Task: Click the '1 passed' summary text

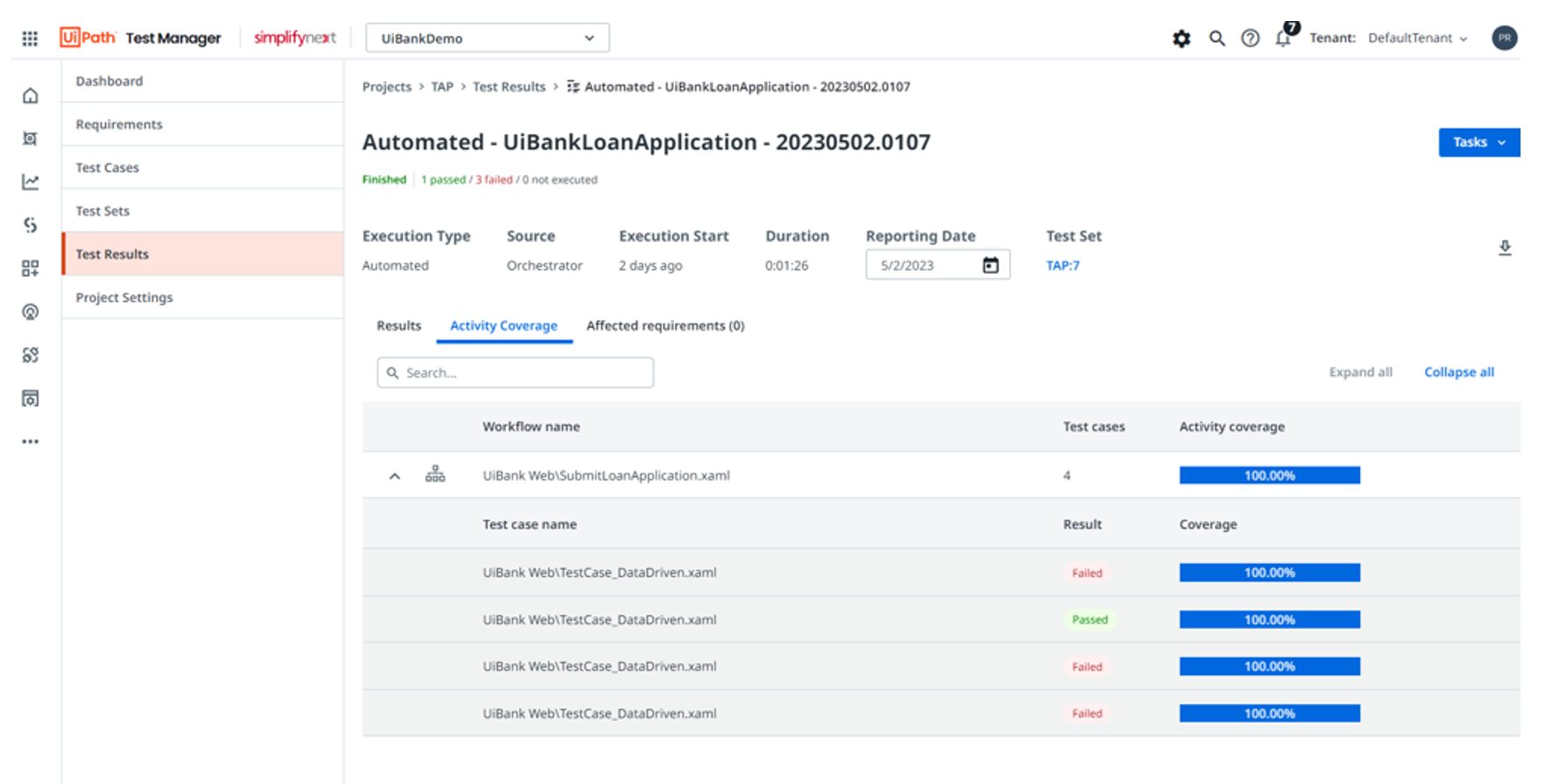Action: click(443, 180)
